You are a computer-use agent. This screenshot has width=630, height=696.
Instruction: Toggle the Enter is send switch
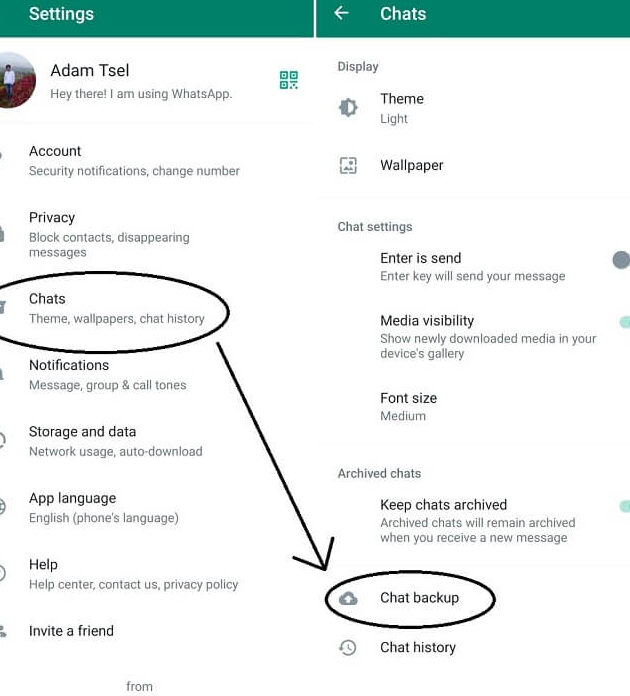(621, 260)
